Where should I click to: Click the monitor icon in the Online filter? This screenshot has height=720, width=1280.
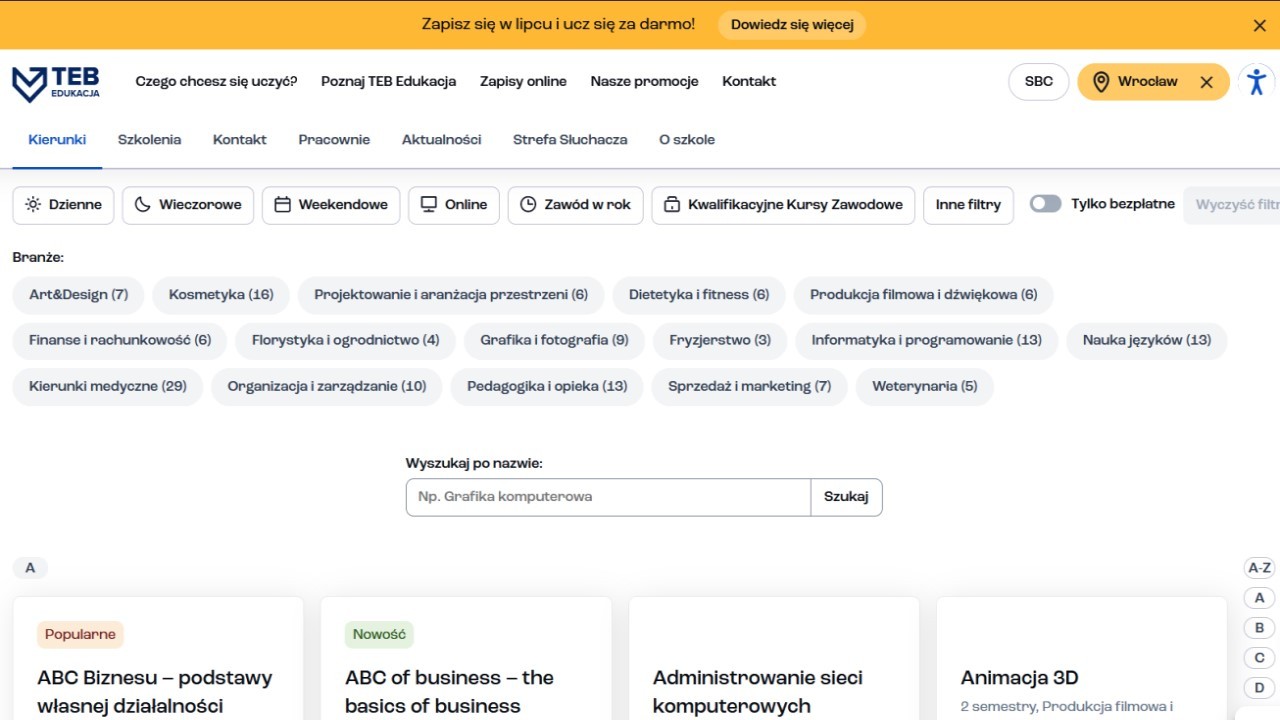(429, 205)
